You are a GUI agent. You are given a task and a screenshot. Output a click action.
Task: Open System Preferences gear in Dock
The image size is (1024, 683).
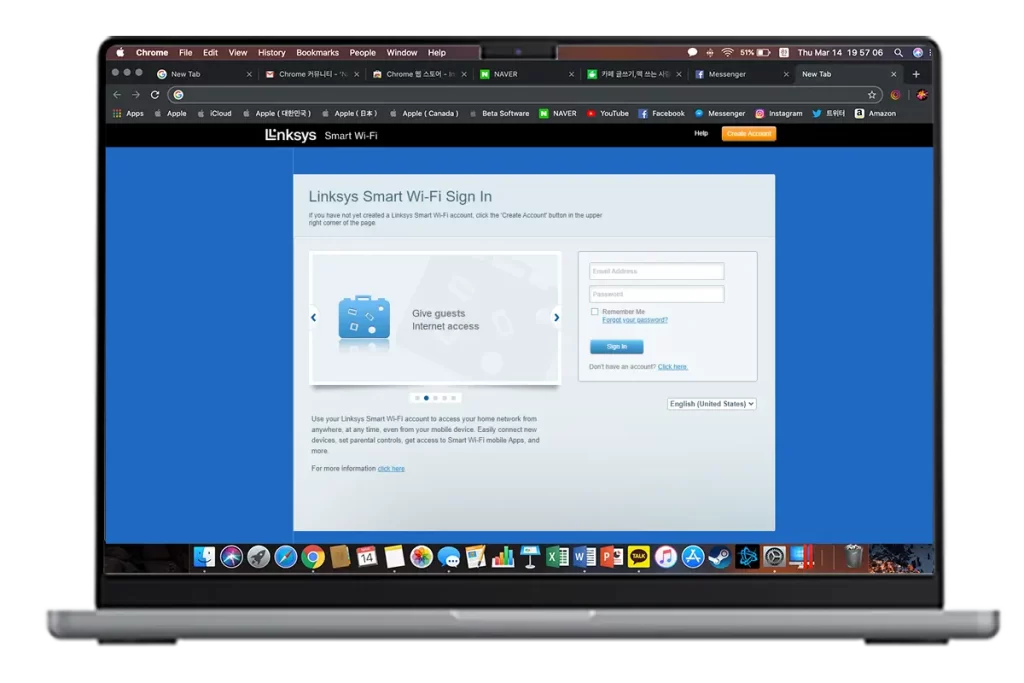(775, 557)
